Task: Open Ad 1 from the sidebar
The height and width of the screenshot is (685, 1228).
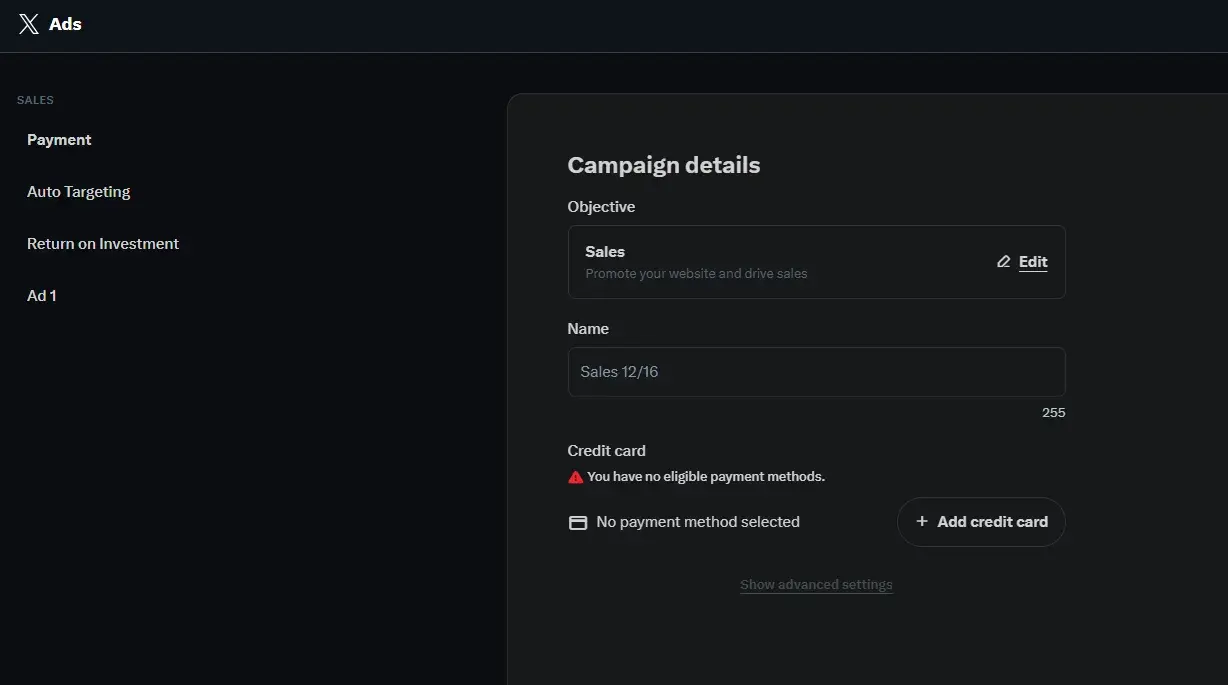Action: pyautogui.click(x=41, y=296)
